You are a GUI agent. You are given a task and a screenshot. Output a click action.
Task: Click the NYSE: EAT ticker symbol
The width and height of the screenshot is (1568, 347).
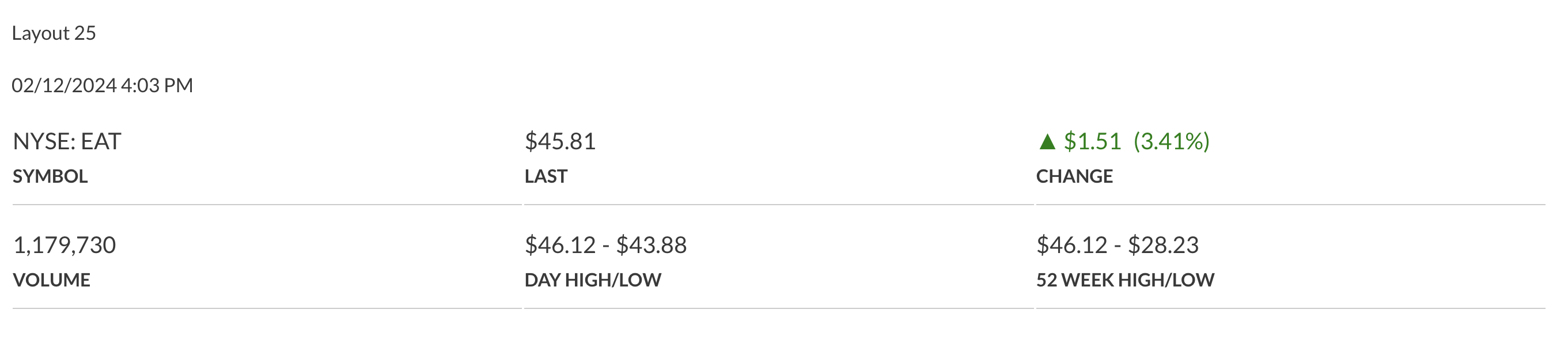67,141
